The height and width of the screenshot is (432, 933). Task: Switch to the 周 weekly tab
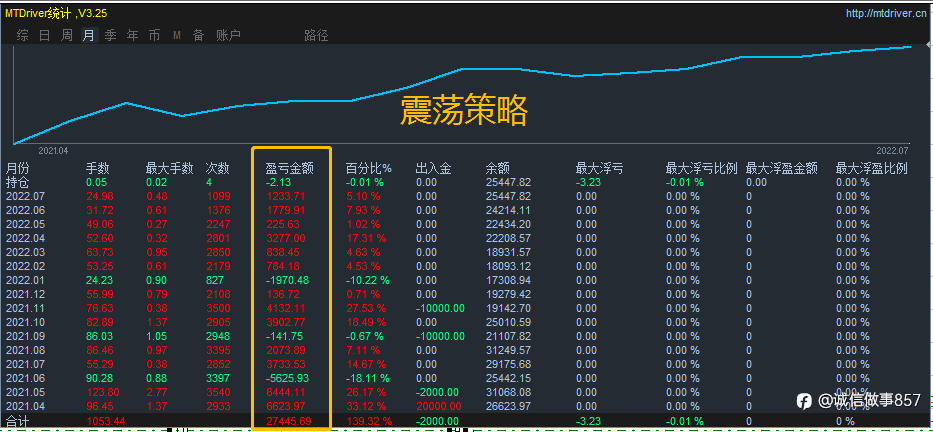coord(67,35)
